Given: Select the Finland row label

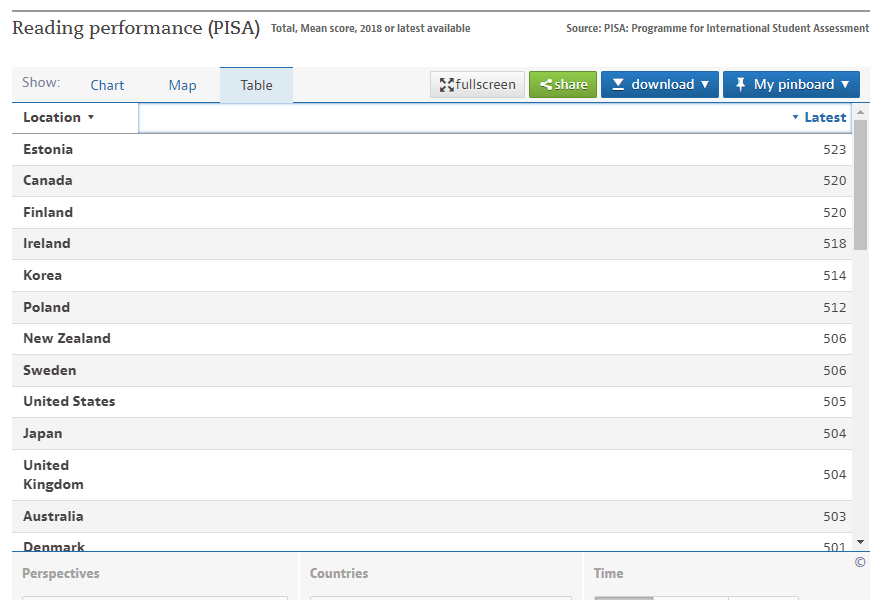Looking at the screenshot, I should (48, 212).
